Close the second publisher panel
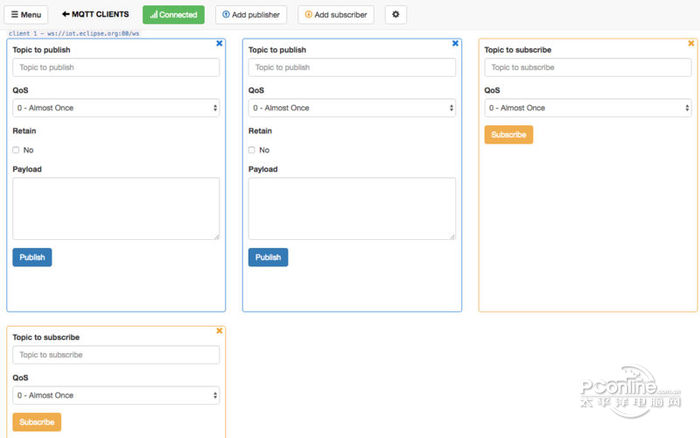 [x=456, y=44]
